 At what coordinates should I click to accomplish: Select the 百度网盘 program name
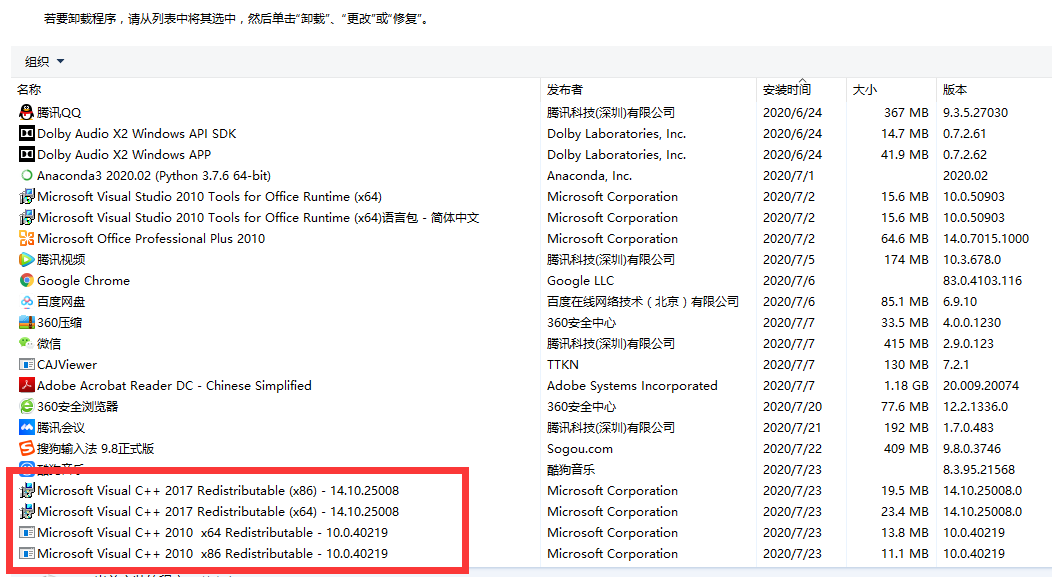click(x=61, y=302)
